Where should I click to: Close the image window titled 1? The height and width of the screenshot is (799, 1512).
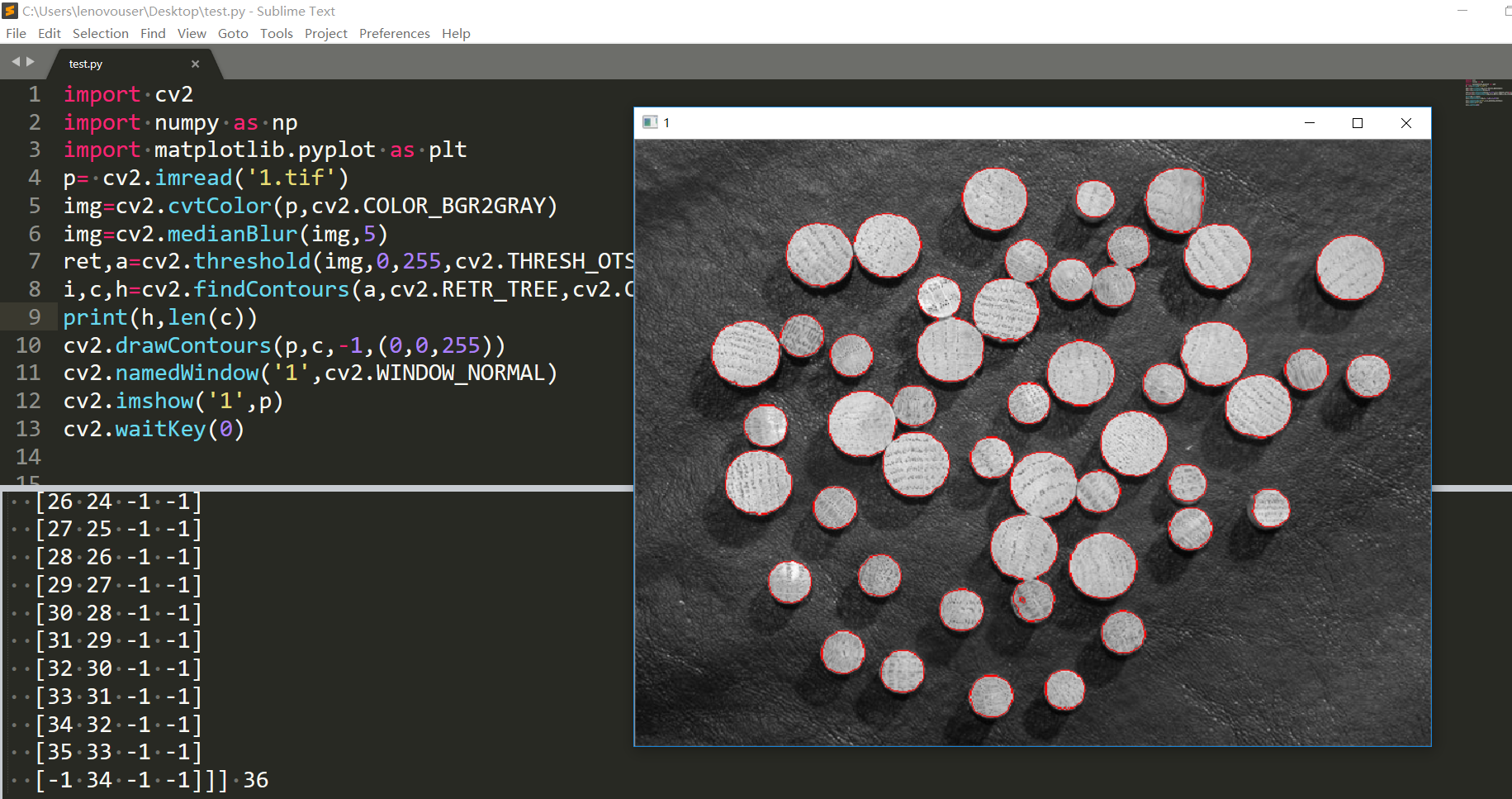[1405, 122]
